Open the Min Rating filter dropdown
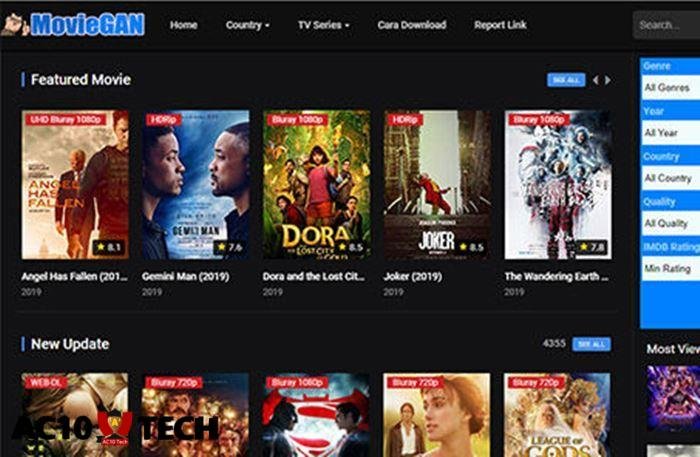700x457 pixels. coord(670,269)
